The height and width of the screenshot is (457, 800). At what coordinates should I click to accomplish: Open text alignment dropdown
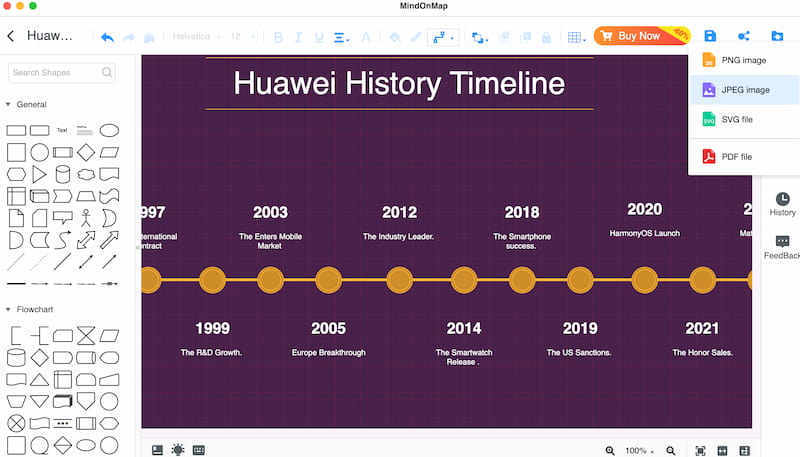click(x=341, y=37)
